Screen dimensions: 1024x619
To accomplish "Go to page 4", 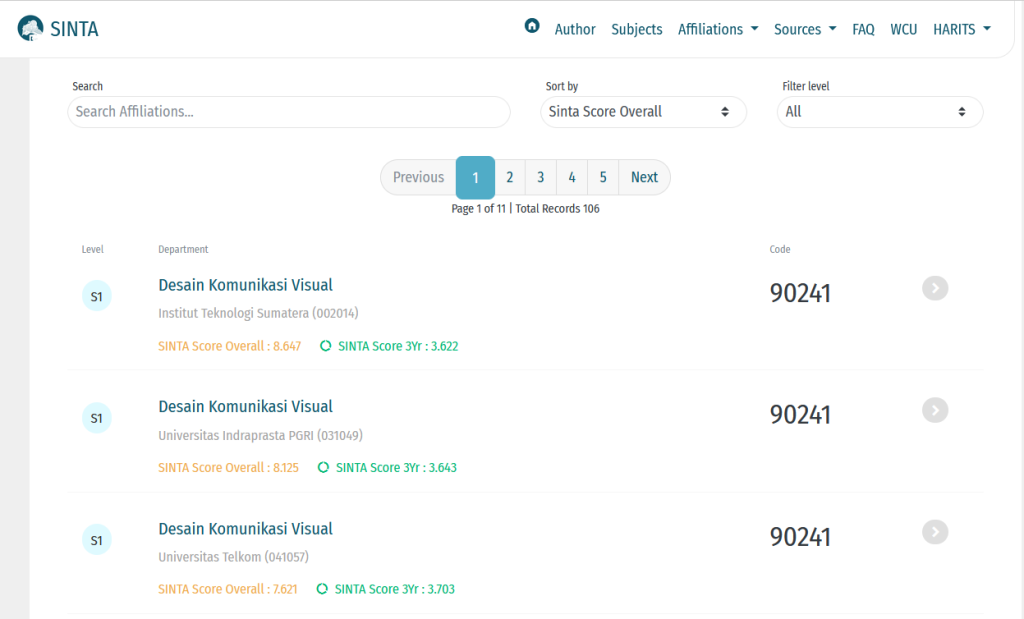I will click(572, 177).
